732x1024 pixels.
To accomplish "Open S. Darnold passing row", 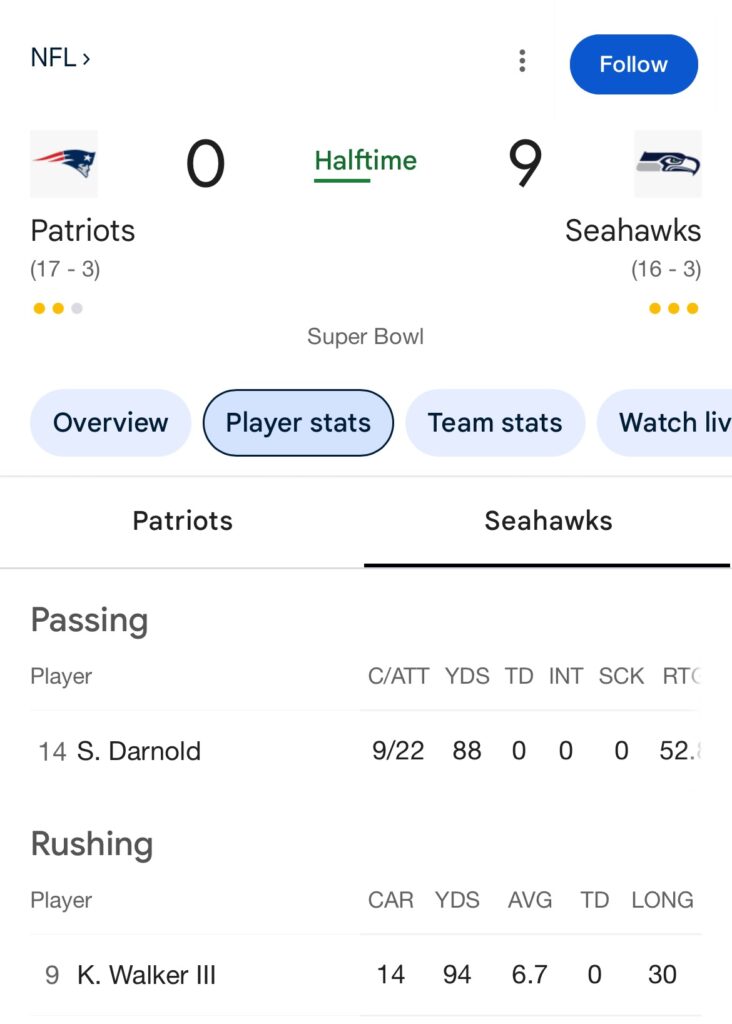I will point(139,751).
